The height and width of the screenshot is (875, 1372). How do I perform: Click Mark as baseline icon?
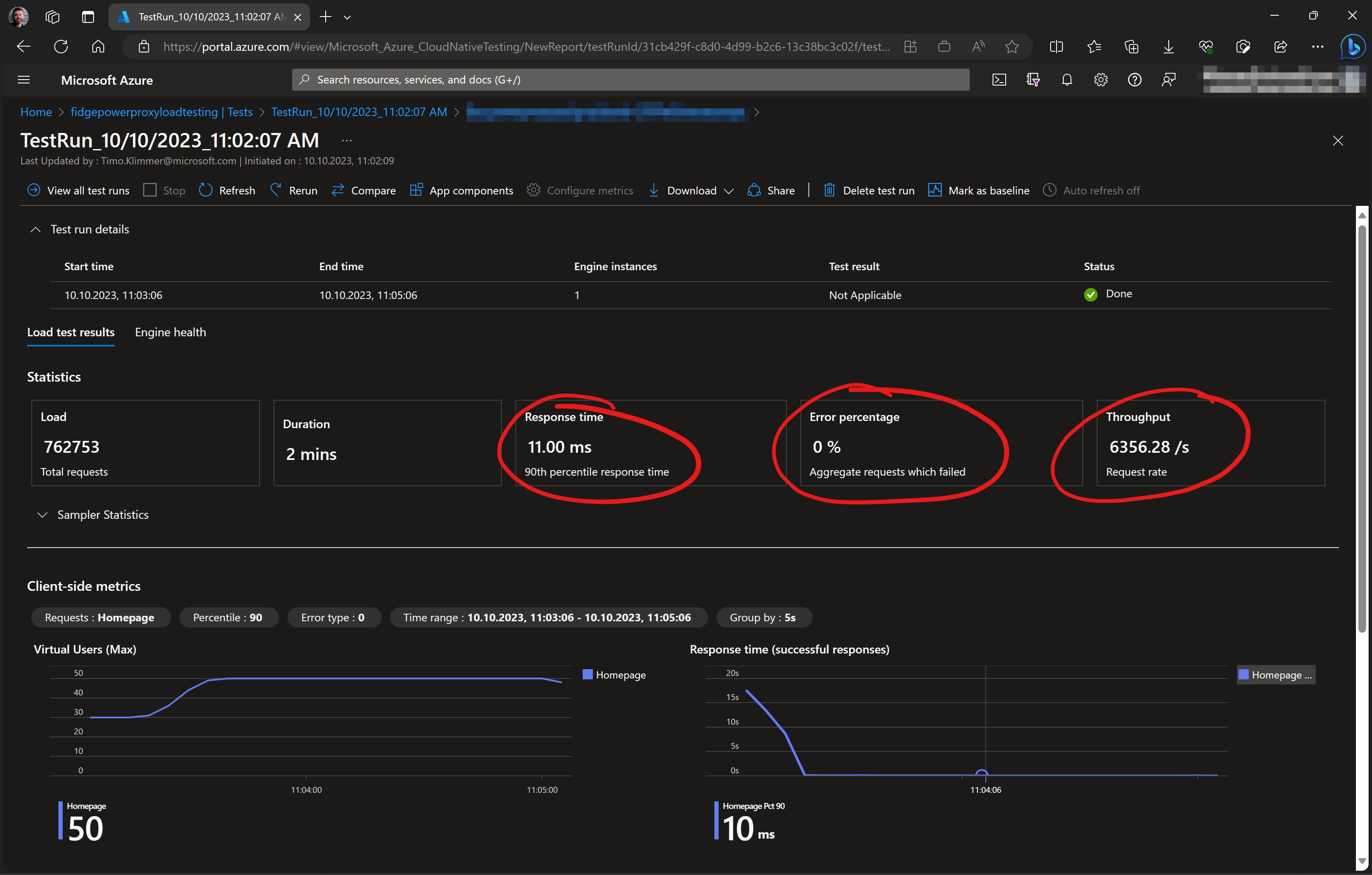point(935,190)
